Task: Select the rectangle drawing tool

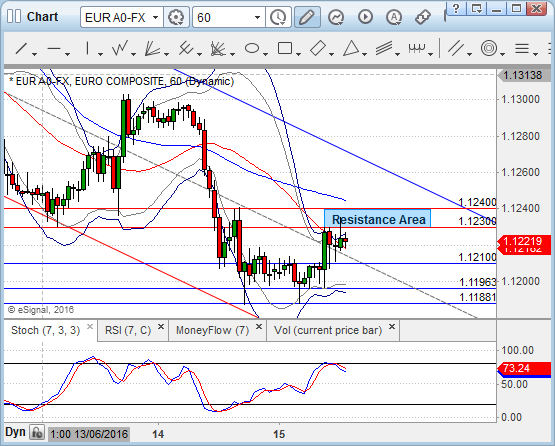Action: 285,48
